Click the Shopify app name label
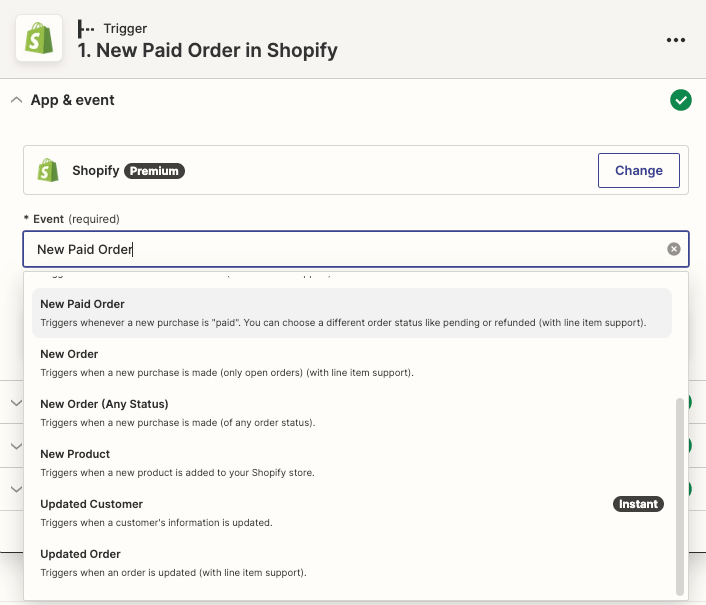The image size is (706, 605). (x=95, y=171)
